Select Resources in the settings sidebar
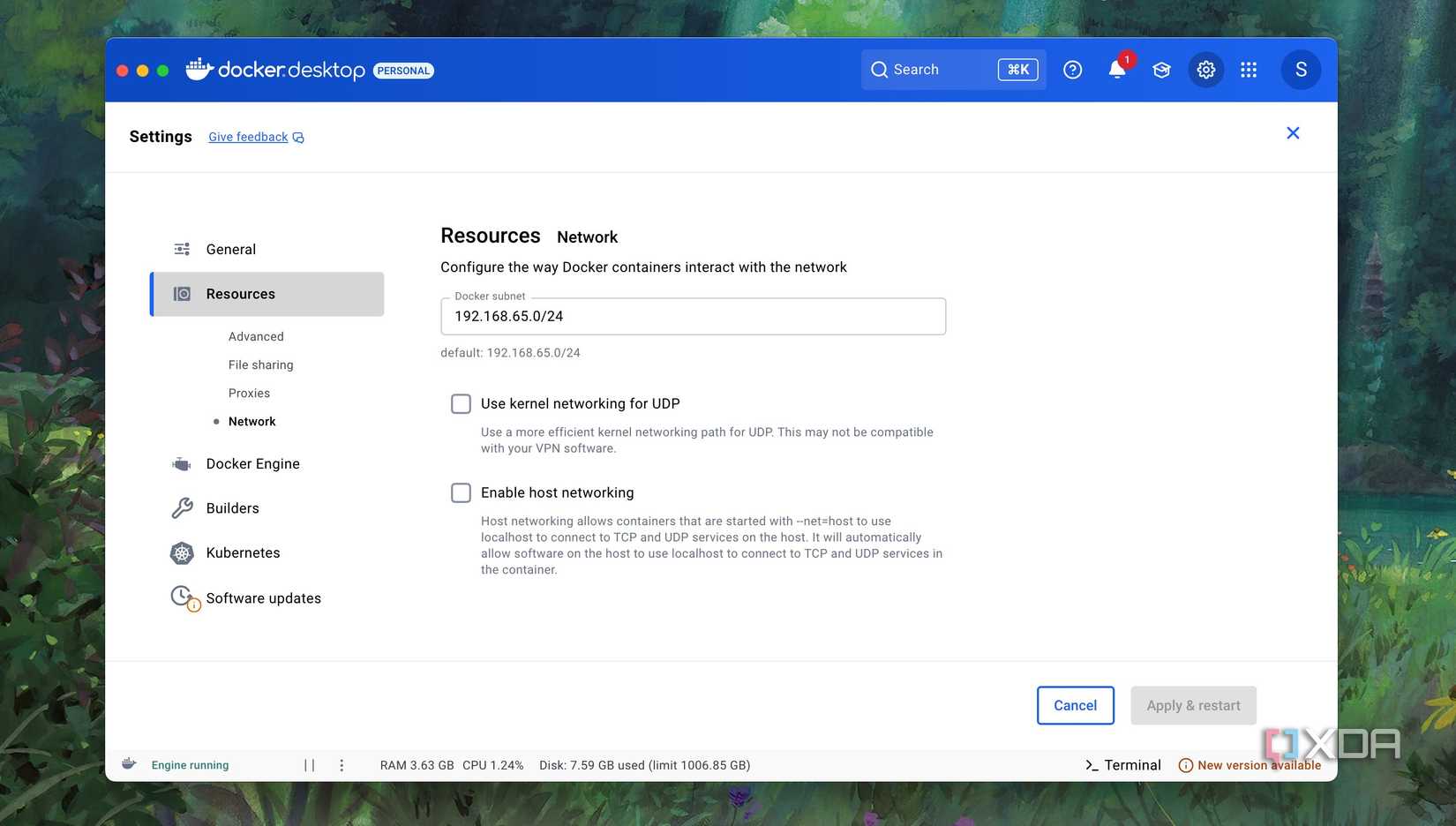1456x826 pixels. (x=267, y=294)
